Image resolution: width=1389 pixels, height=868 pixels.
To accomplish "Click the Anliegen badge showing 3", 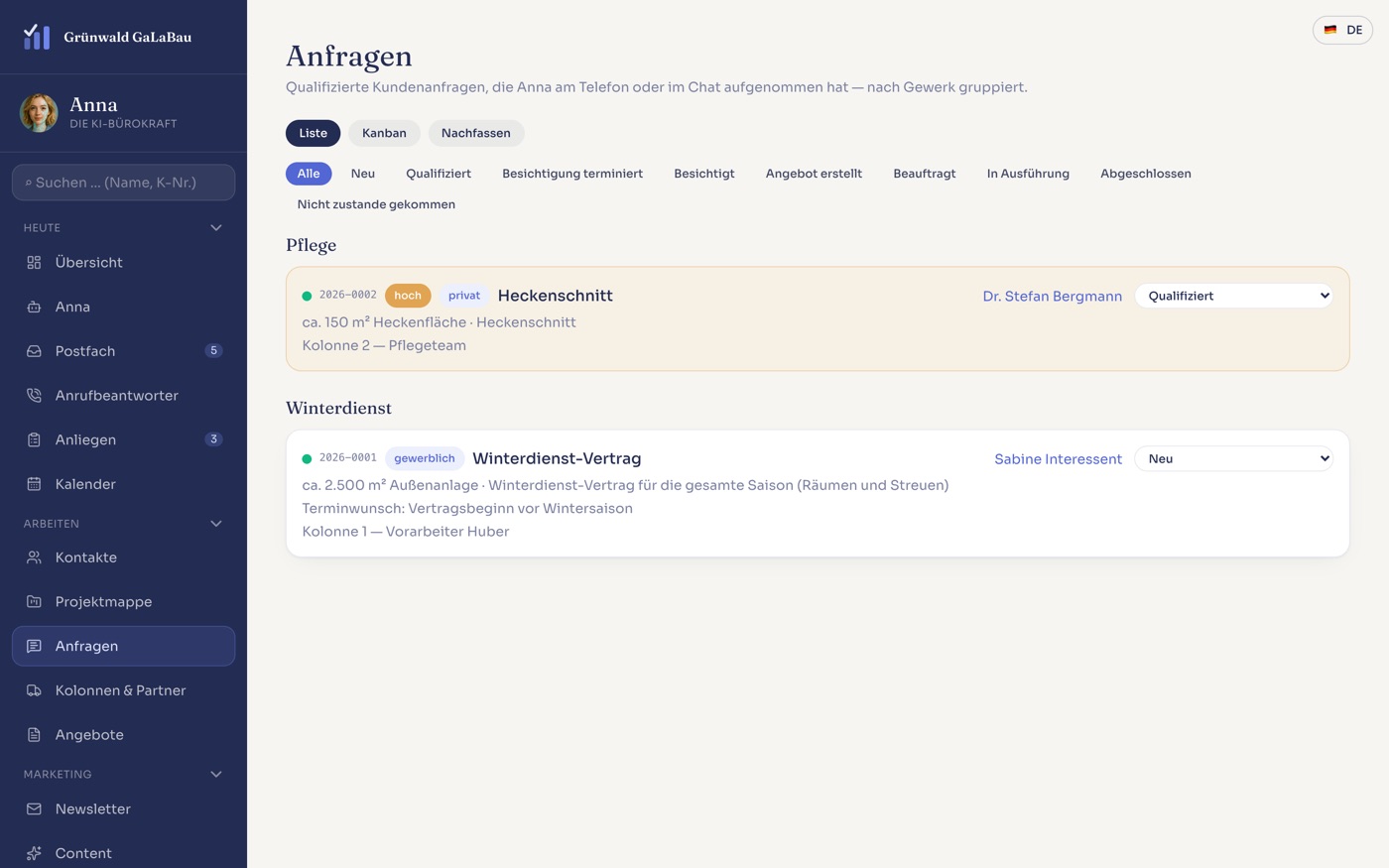I will 213,439.
